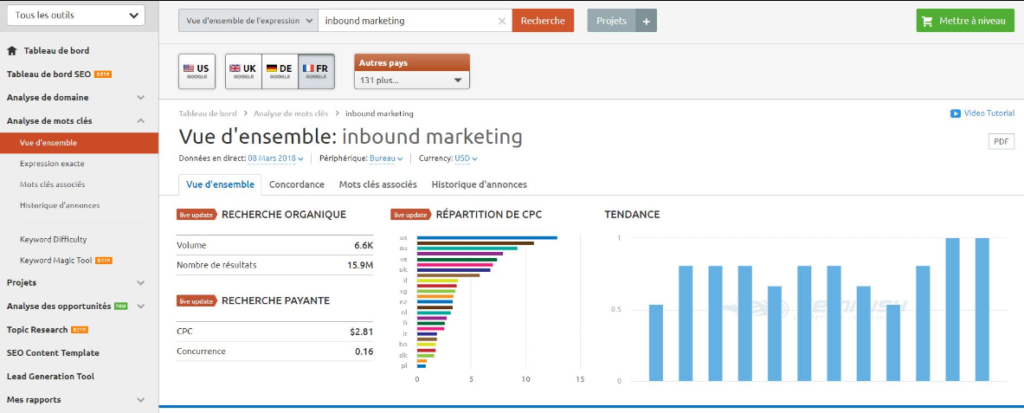
Task: Open SEO Content Template
Action: (x=53, y=353)
